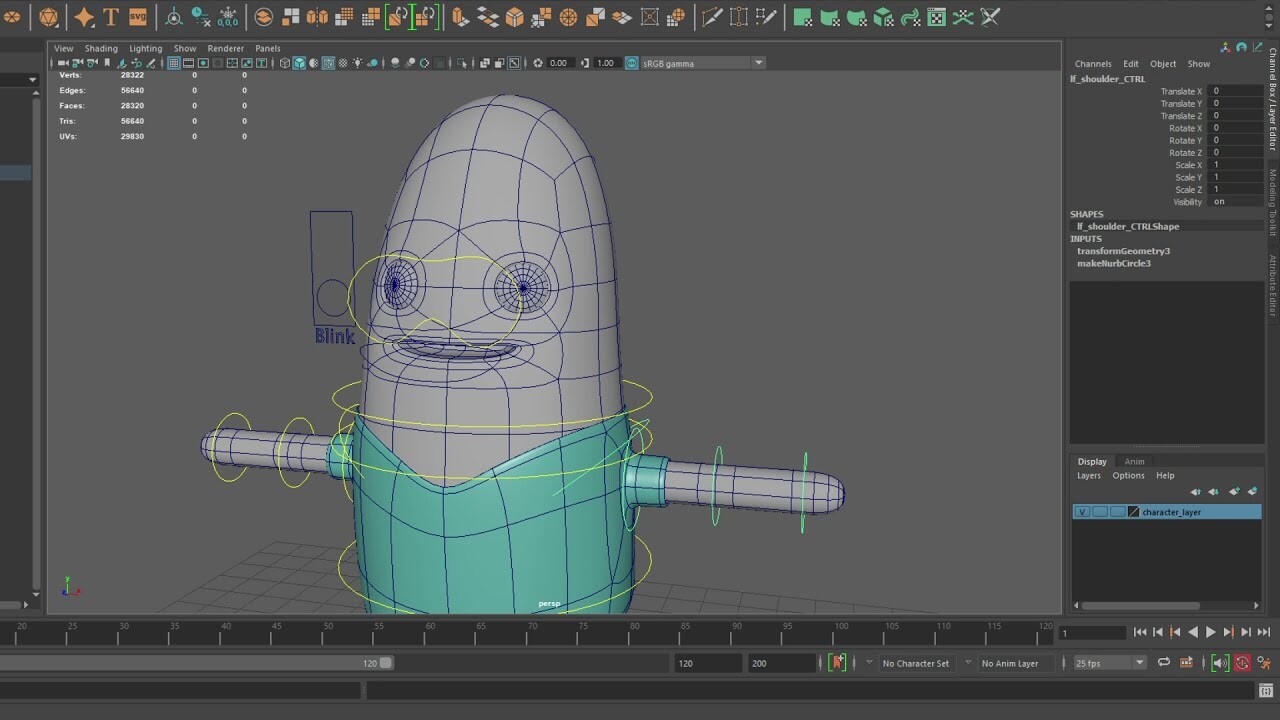Toggle visibility of character_layer
Image resolution: width=1280 pixels, height=720 pixels.
pyautogui.click(x=1082, y=511)
